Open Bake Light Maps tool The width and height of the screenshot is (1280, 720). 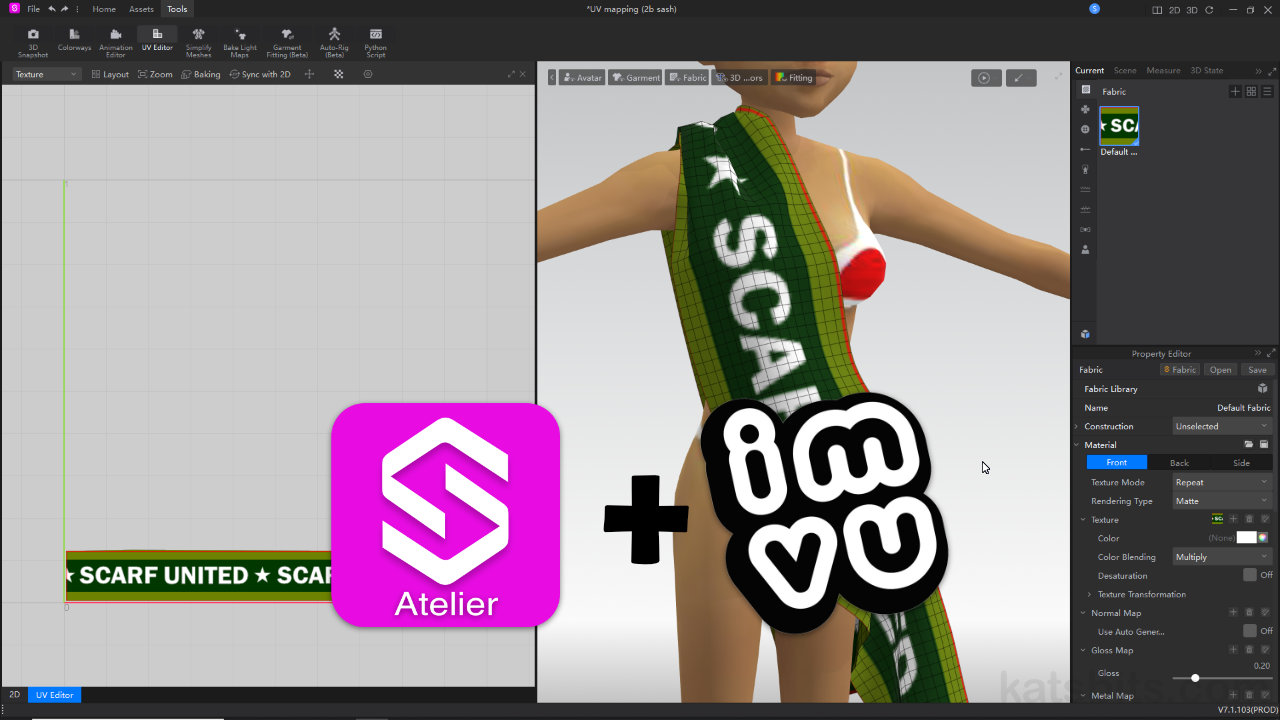click(x=240, y=41)
